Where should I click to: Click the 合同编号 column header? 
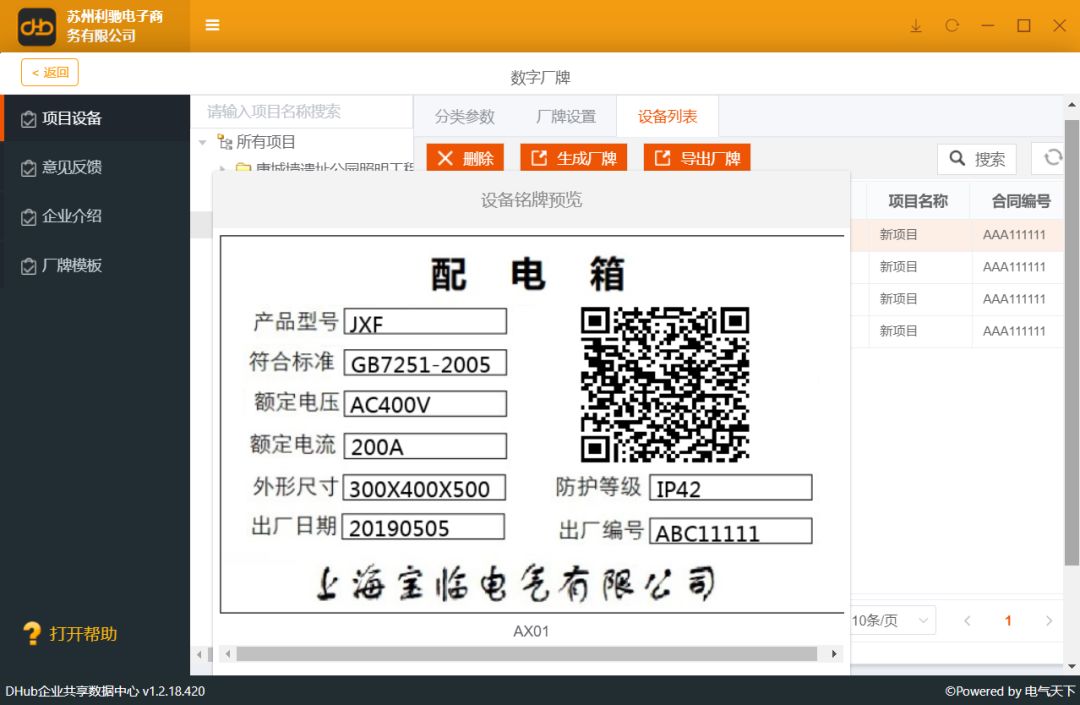[x=1021, y=201]
